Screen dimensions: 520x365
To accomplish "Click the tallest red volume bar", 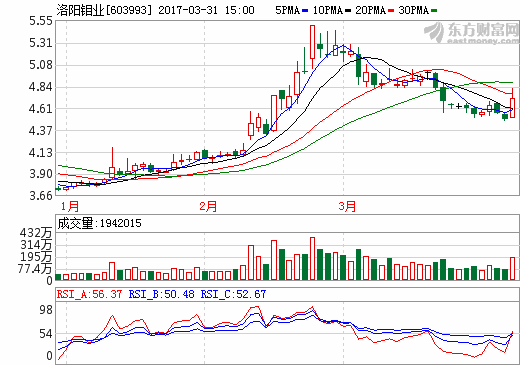I will [x=312, y=259].
